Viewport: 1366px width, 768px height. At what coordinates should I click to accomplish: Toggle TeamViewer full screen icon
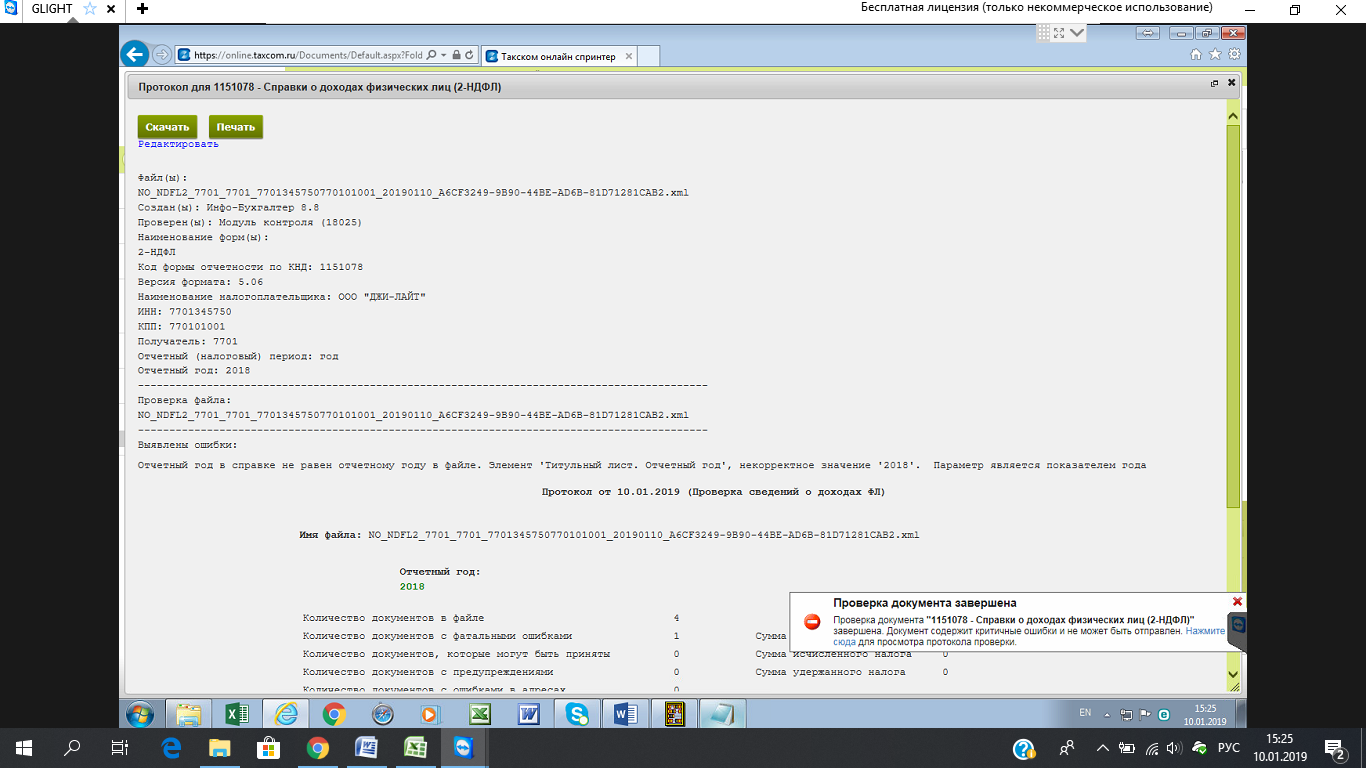(x=1058, y=33)
